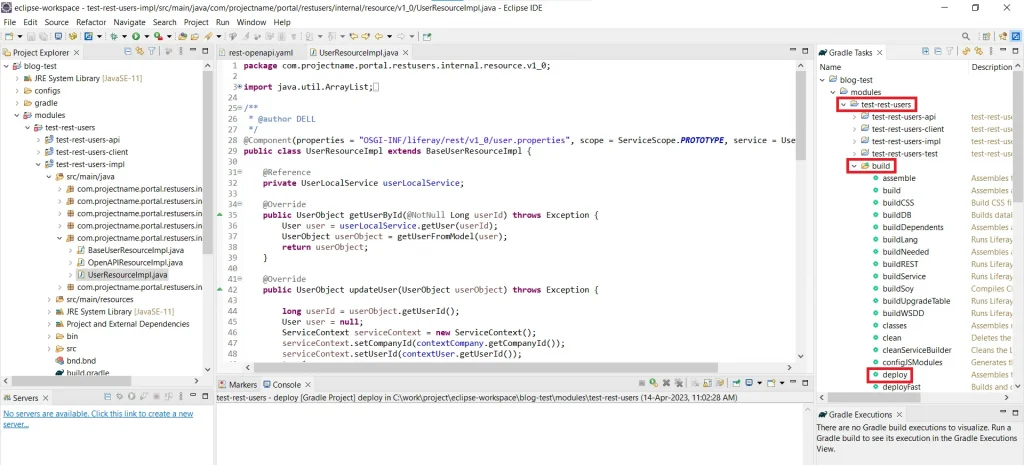Viewport: 1024px width, 465px height.
Task: Click getUserById method on line 35
Action: coord(376,215)
